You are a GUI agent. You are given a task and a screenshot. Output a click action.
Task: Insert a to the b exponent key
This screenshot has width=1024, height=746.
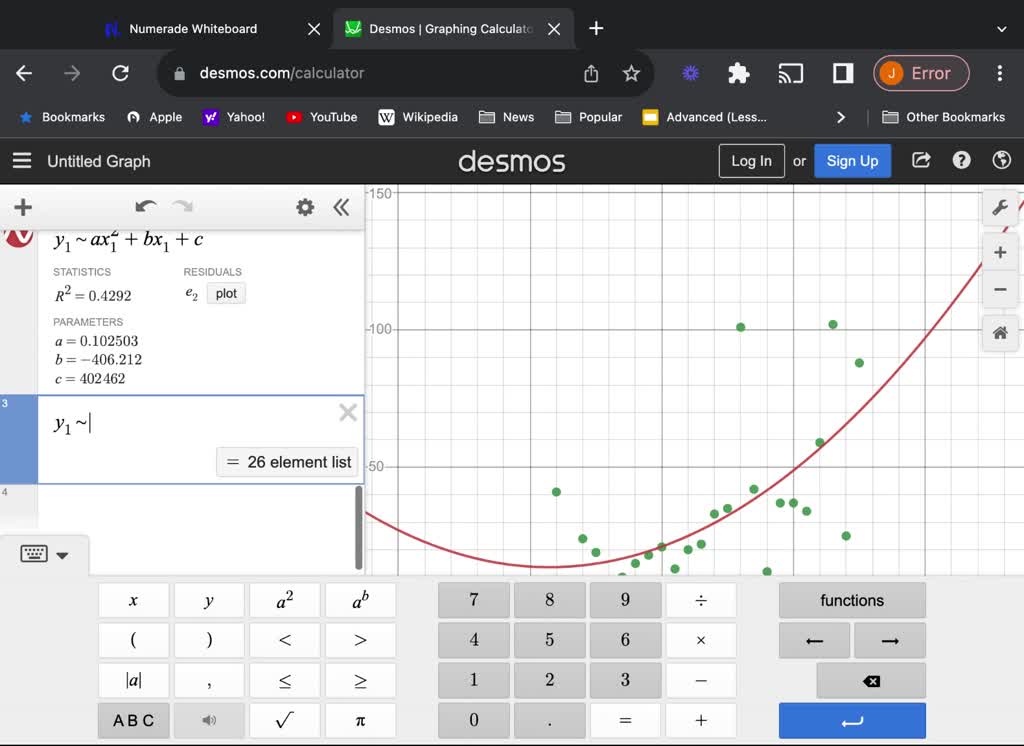(x=360, y=600)
